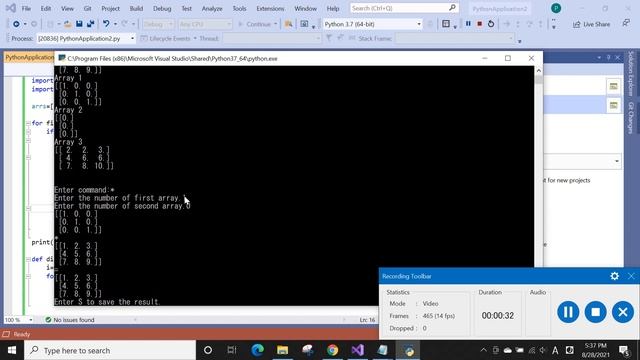Open file using the folder icon
Screen dimensions: 640x360
pos(68,24)
